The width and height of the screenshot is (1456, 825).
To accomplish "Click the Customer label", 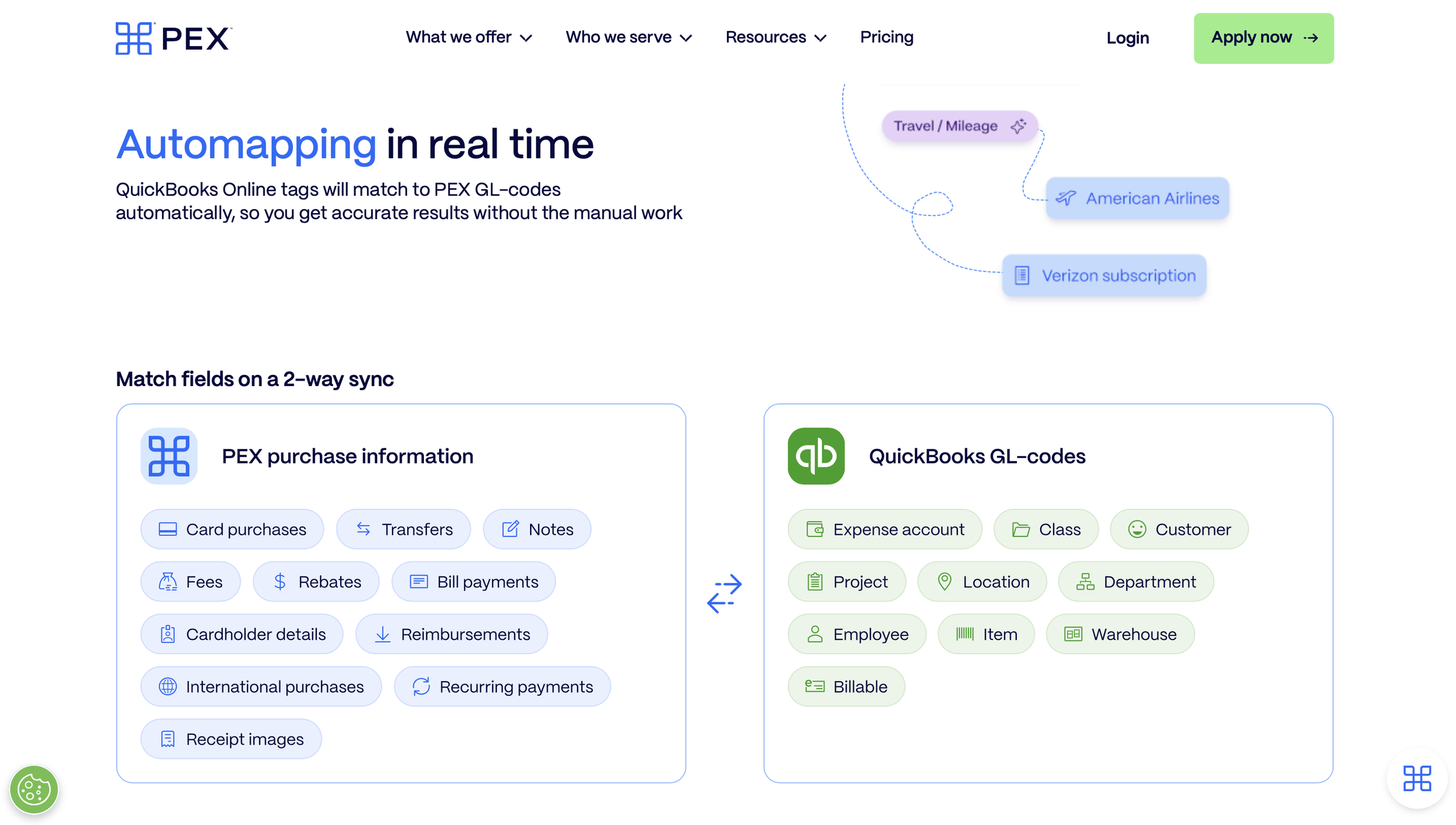I will pyautogui.click(x=1193, y=529).
